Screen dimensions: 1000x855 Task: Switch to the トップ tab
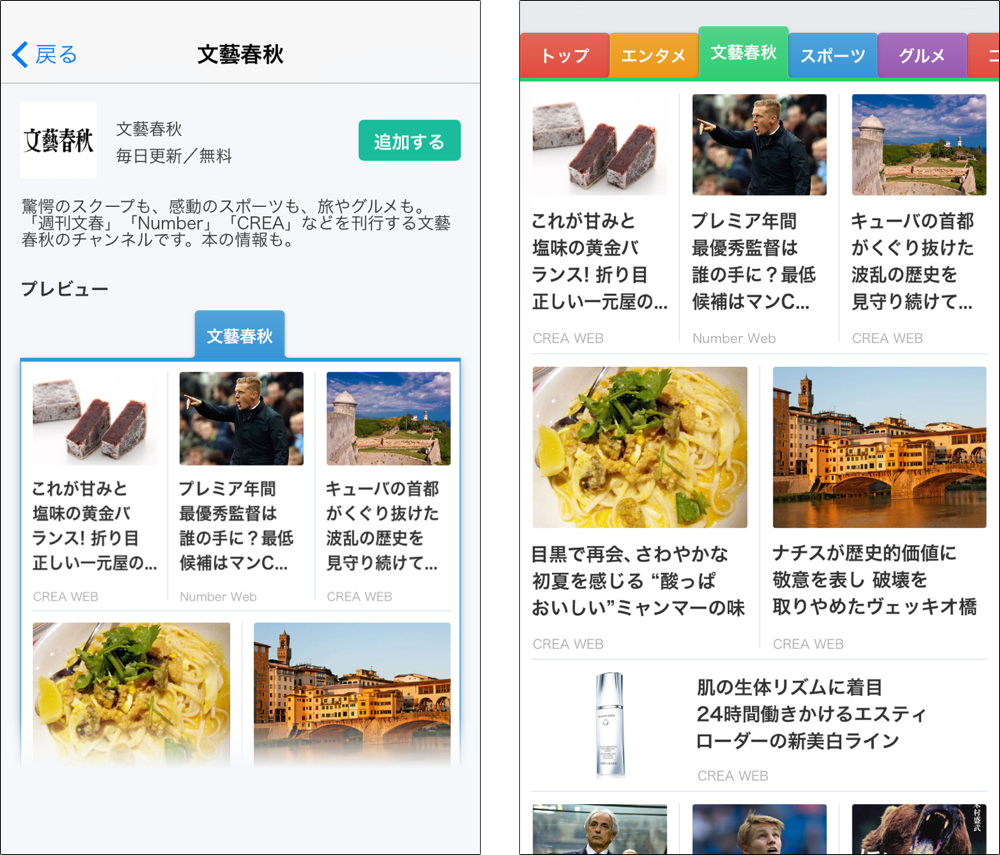pyautogui.click(x=565, y=55)
